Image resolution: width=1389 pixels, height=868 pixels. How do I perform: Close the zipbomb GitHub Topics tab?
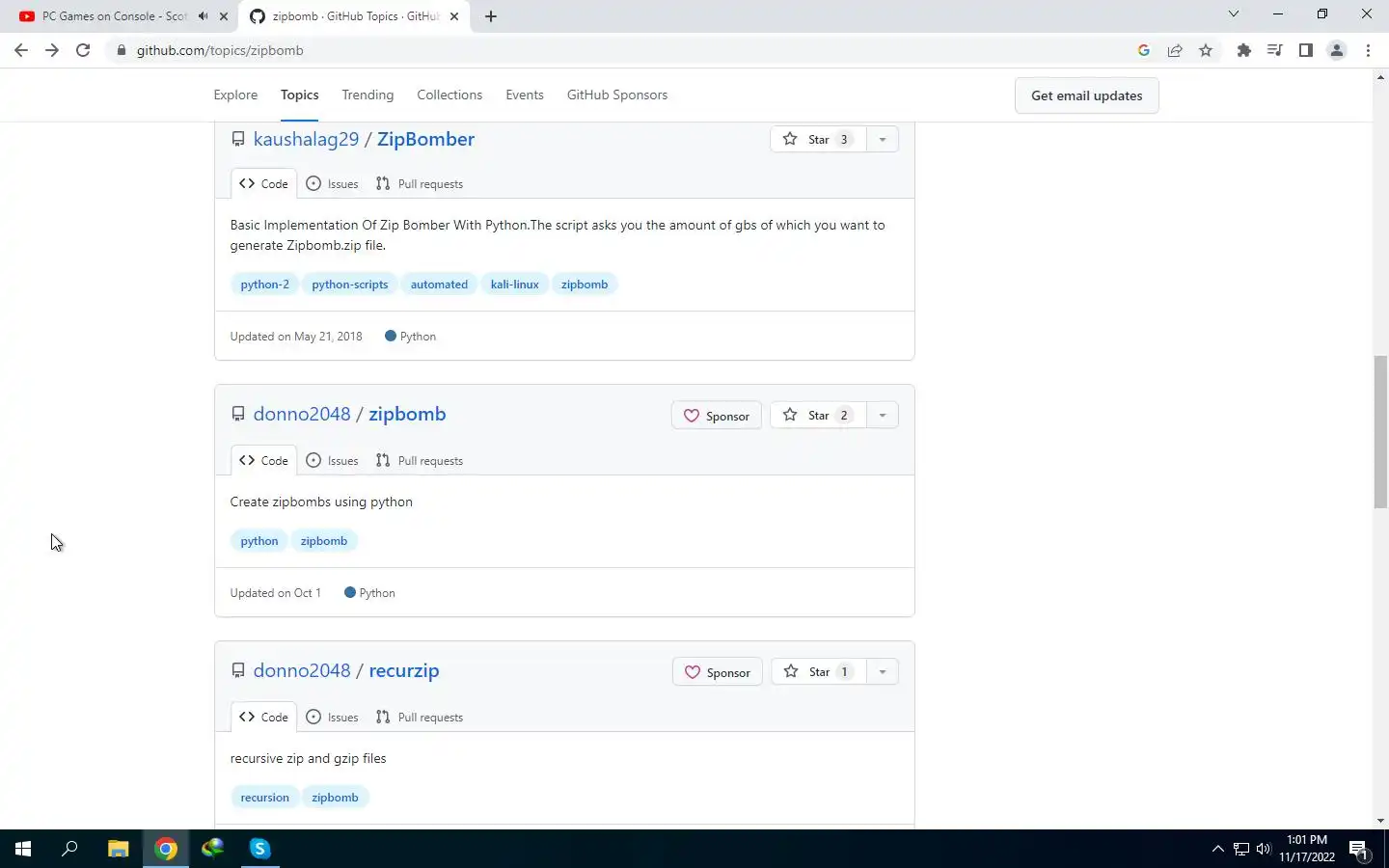point(454,16)
